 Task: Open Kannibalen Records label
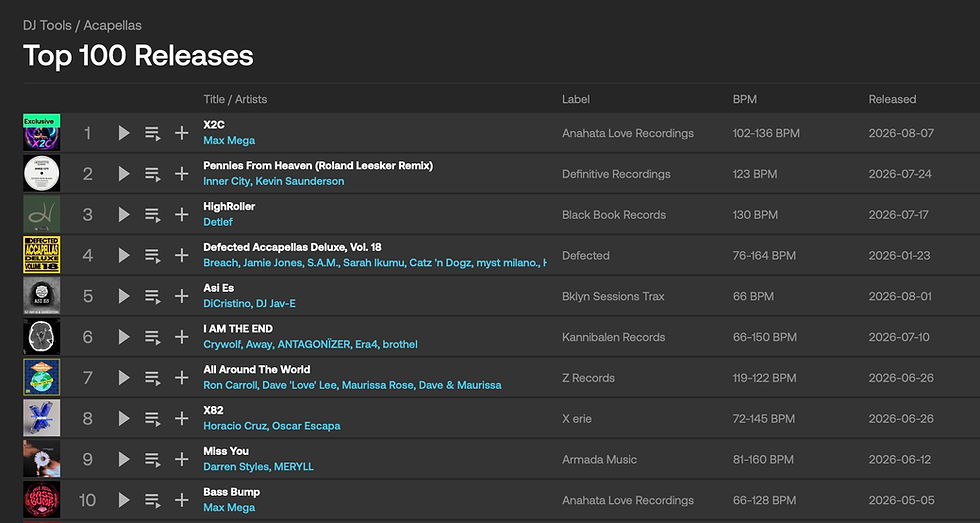[614, 337]
